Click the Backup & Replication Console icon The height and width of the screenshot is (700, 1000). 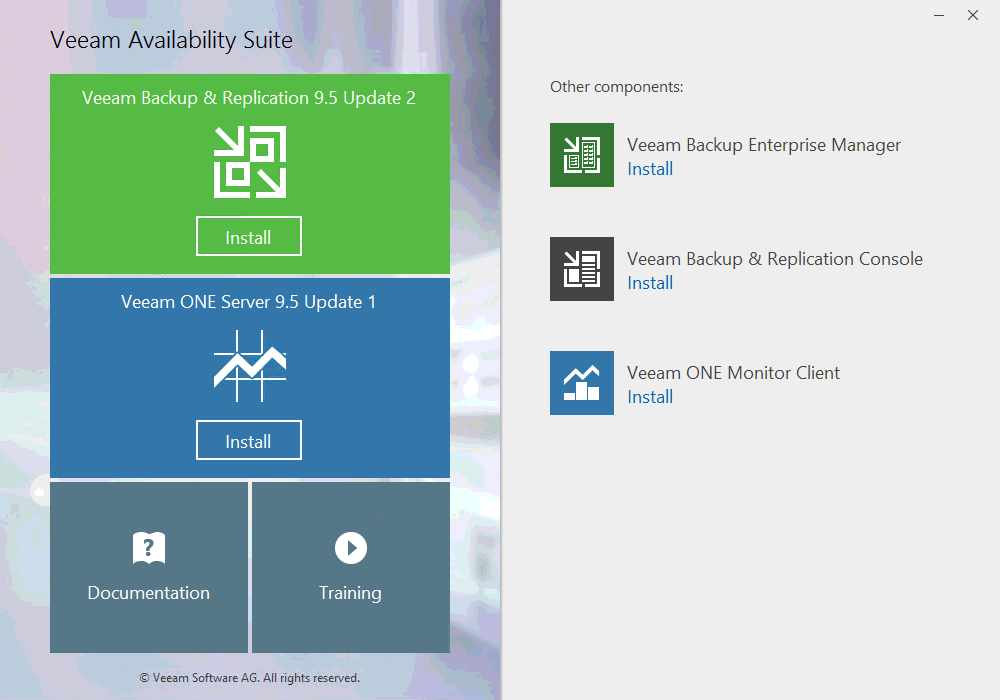coord(582,269)
